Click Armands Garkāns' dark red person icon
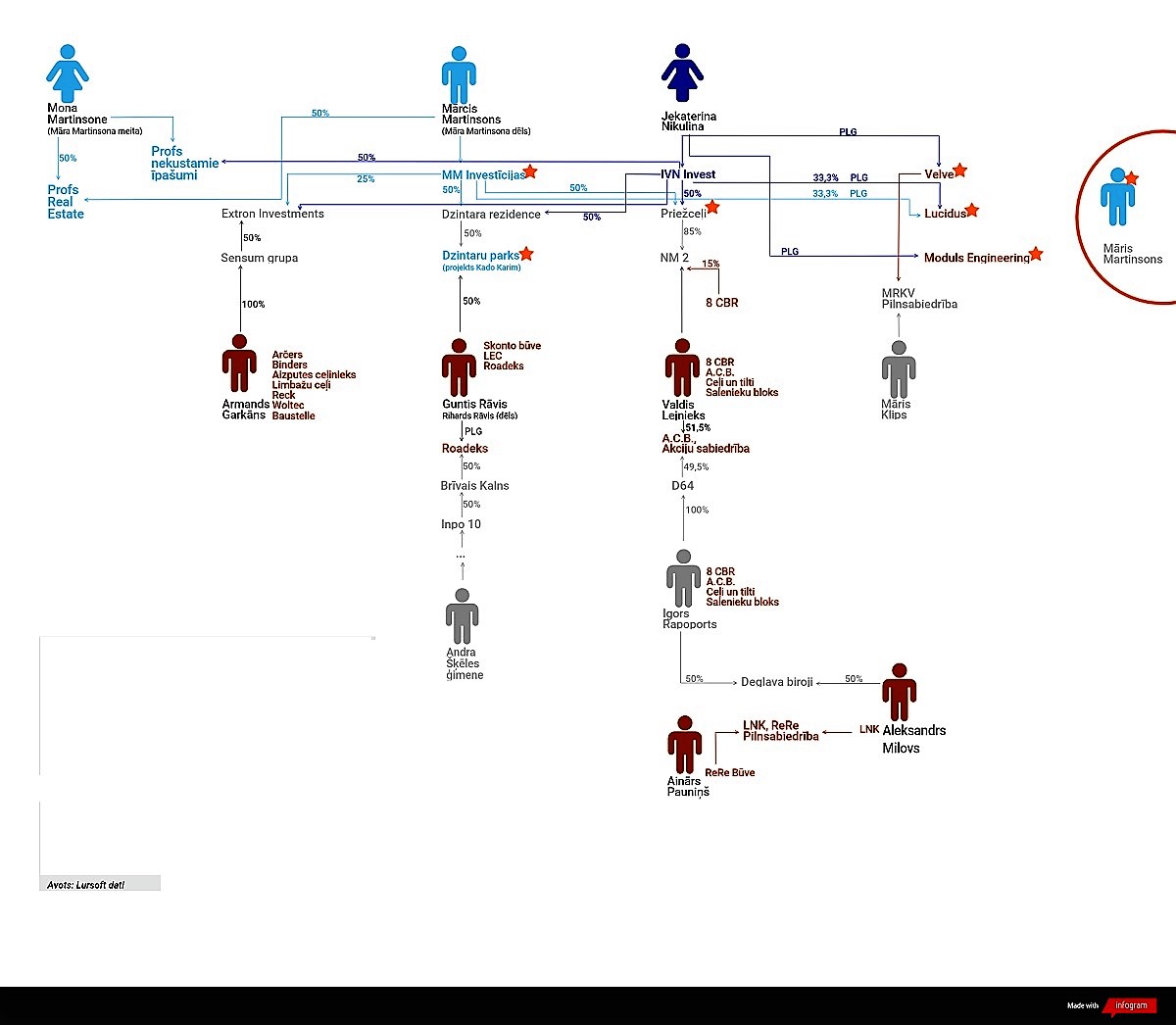The height and width of the screenshot is (1025, 1176). [239, 364]
